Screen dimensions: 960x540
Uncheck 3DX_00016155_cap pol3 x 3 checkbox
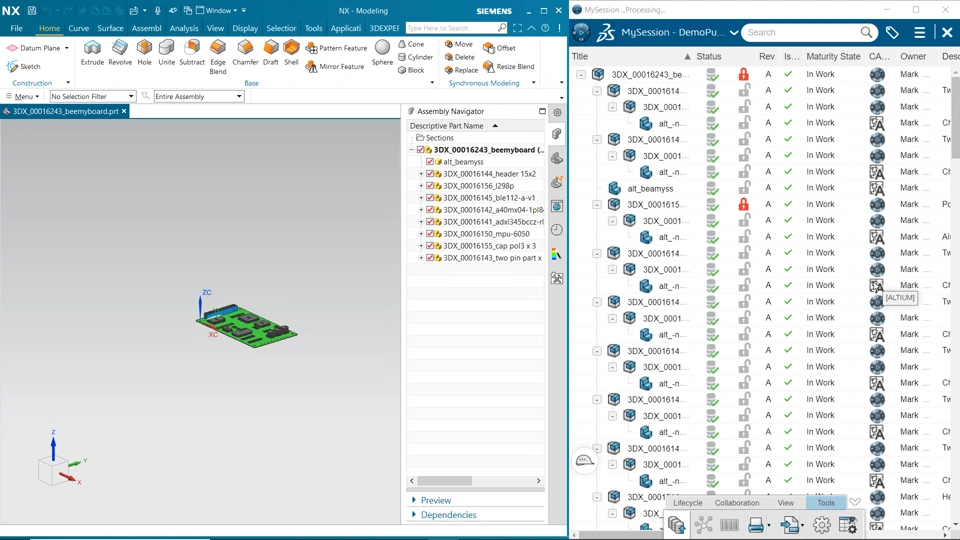click(x=430, y=246)
